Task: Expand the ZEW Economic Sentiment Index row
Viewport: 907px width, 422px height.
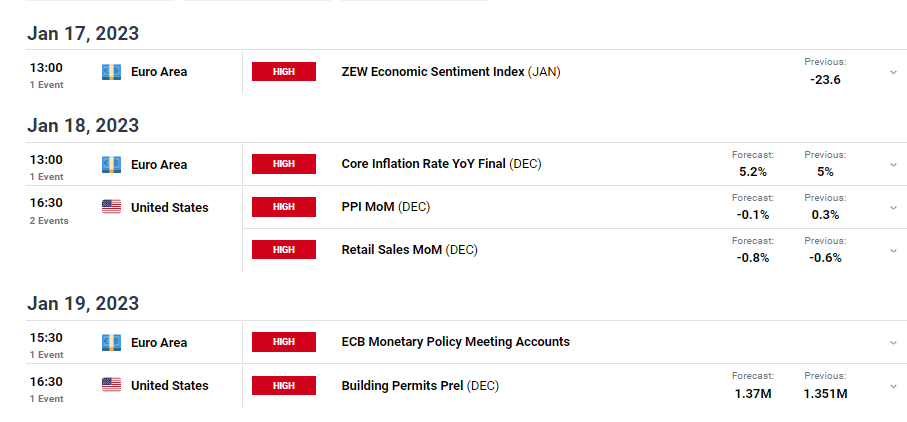Action: click(894, 72)
